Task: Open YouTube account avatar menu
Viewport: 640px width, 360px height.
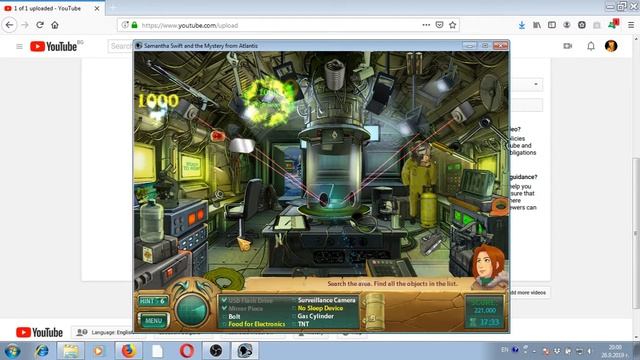Action: (x=611, y=46)
